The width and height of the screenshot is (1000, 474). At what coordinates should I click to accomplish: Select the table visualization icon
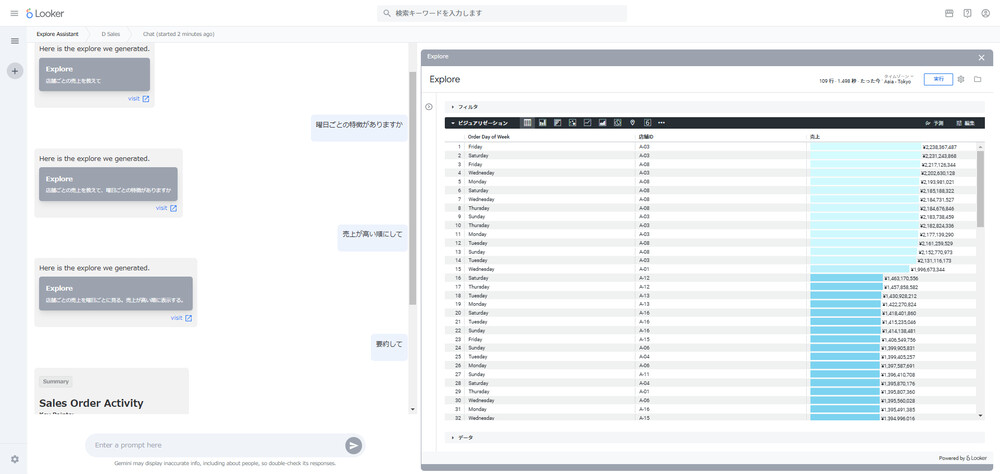click(x=527, y=123)
